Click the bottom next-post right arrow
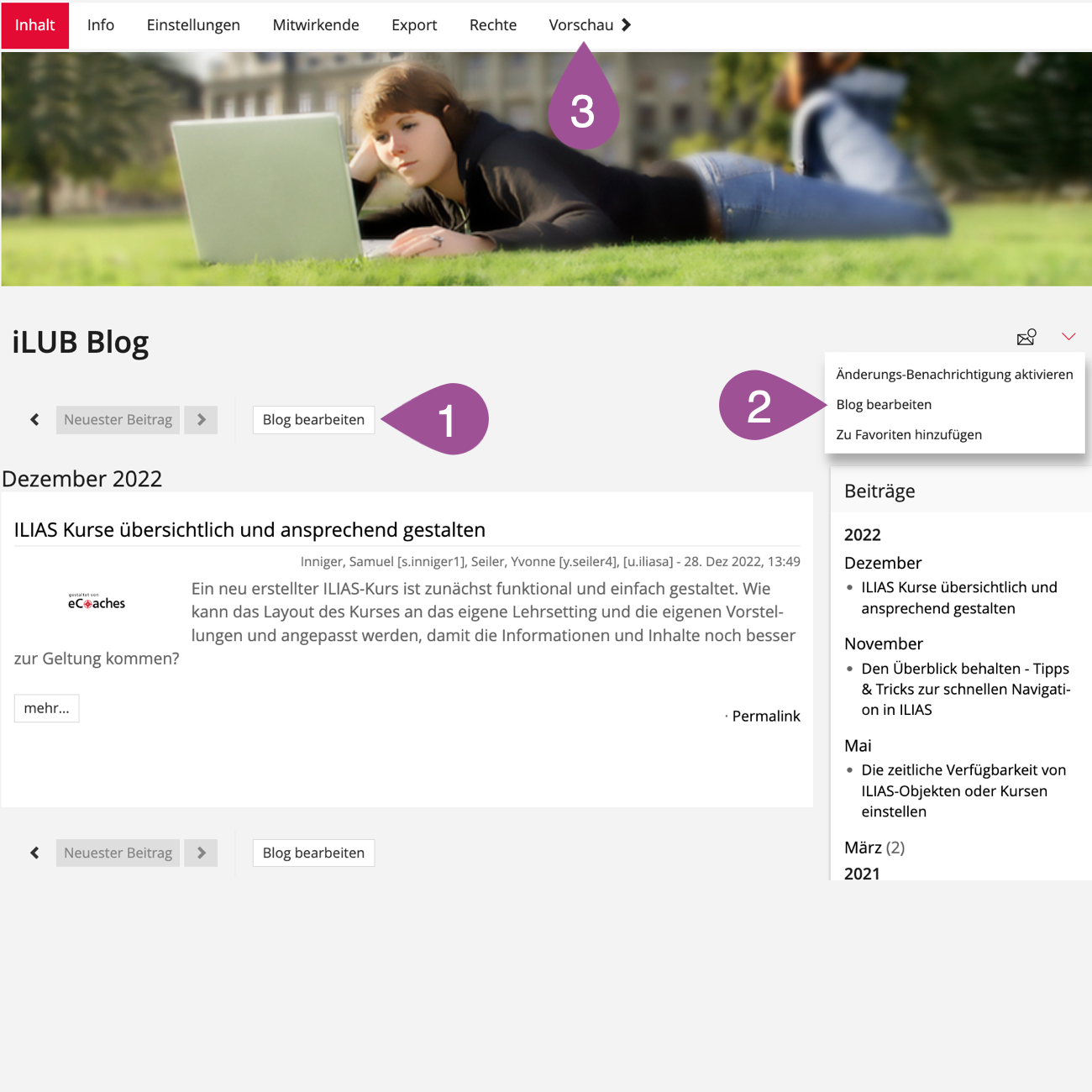This screenshot has width=1092, height=1092. [x=202, y=853]
